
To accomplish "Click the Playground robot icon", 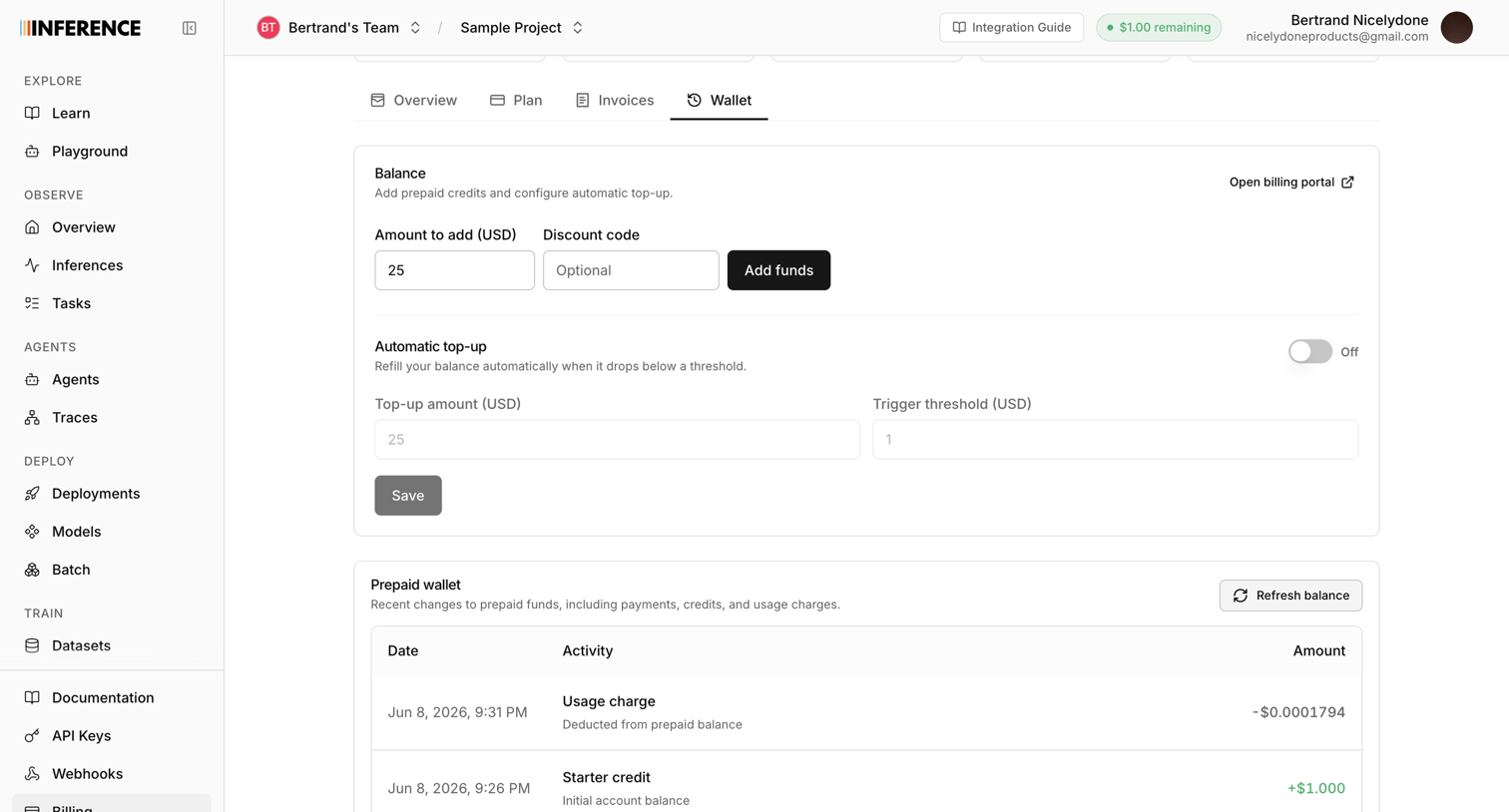I will [x=32, y=151].
